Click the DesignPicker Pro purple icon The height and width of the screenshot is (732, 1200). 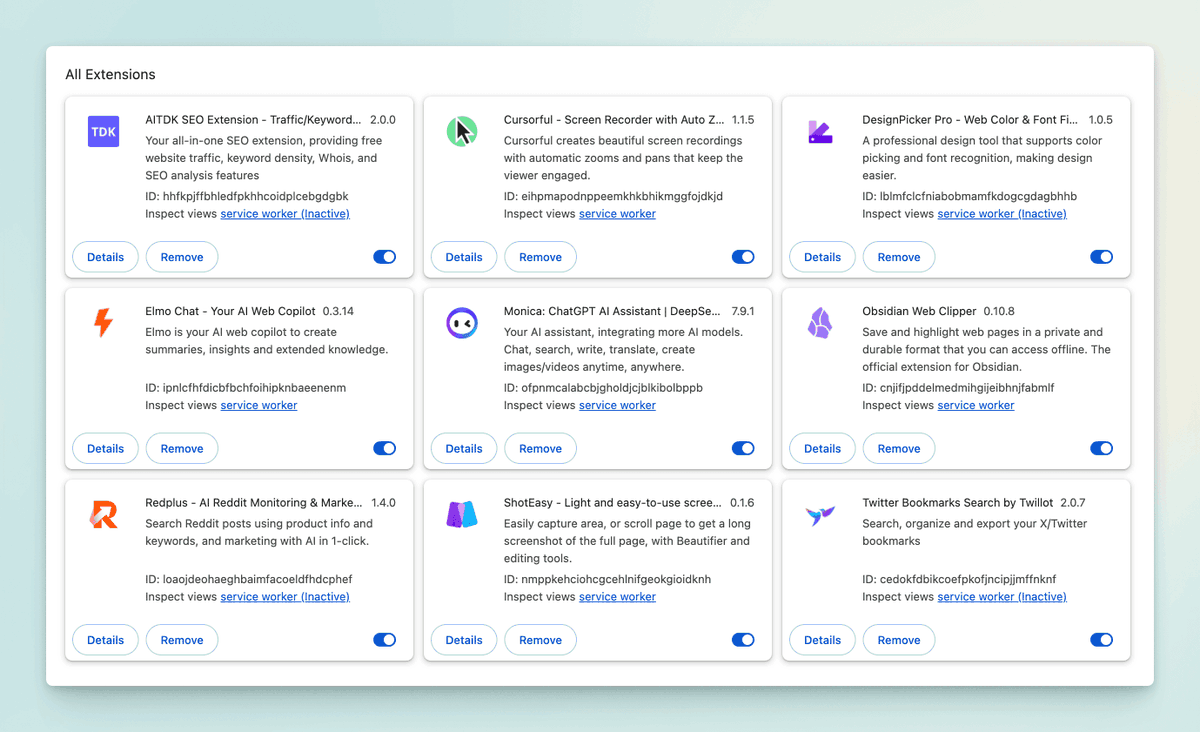820,132
